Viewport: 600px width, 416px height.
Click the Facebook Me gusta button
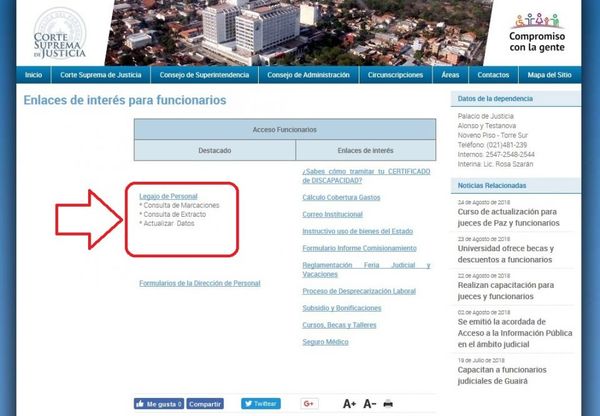point(157,403)
